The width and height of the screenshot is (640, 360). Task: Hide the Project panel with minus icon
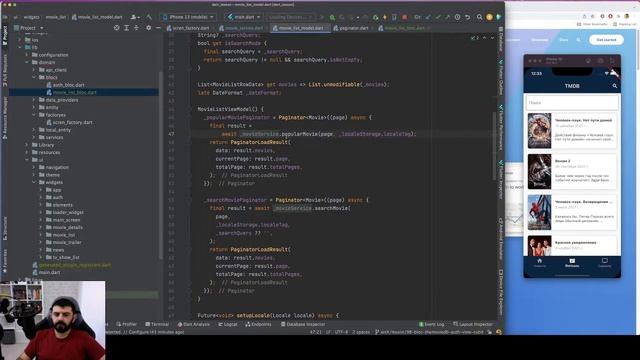click(158, 28)
